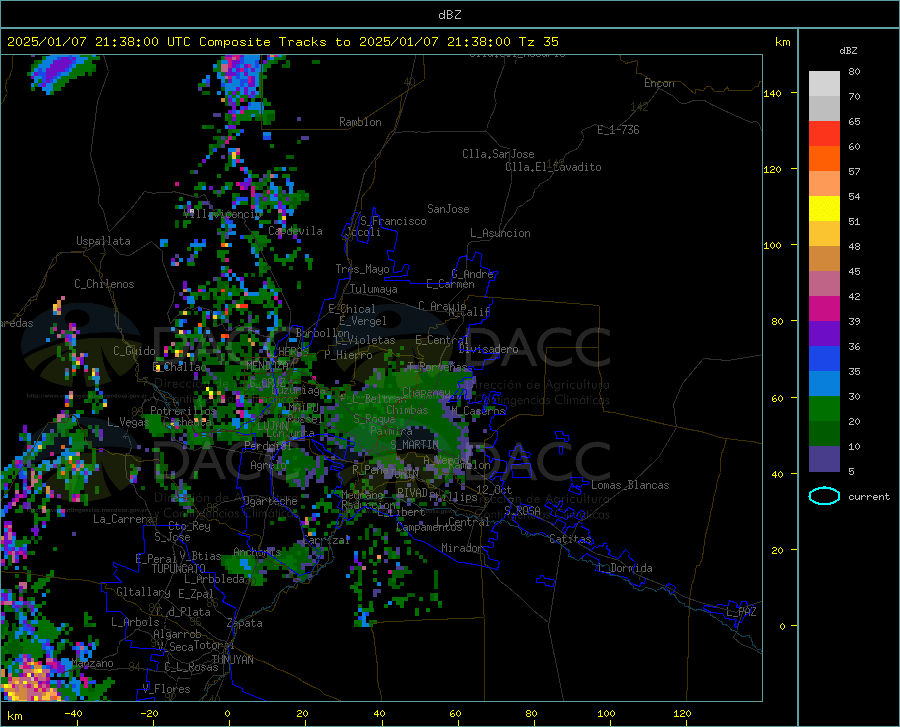Screen dimensions: 900x727
Task: Click the Zapata map label
Action: [x=245, y=623]
